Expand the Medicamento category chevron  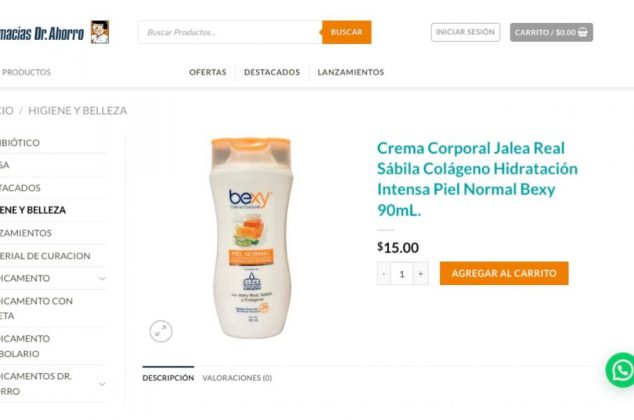[x=102, y=279]
